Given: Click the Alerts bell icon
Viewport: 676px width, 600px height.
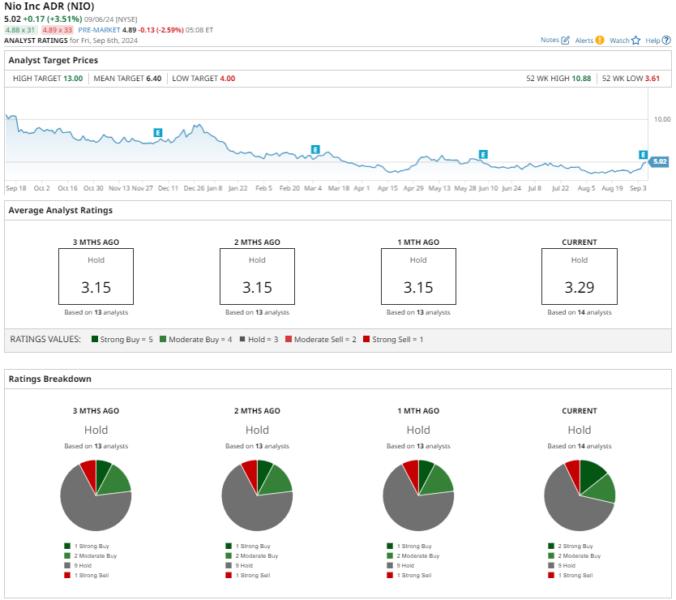Looking at the screenshot, I should (x=600, y=40).
